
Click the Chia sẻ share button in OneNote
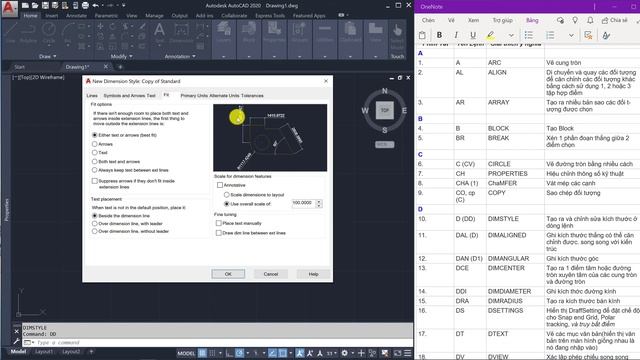(614, 20)
